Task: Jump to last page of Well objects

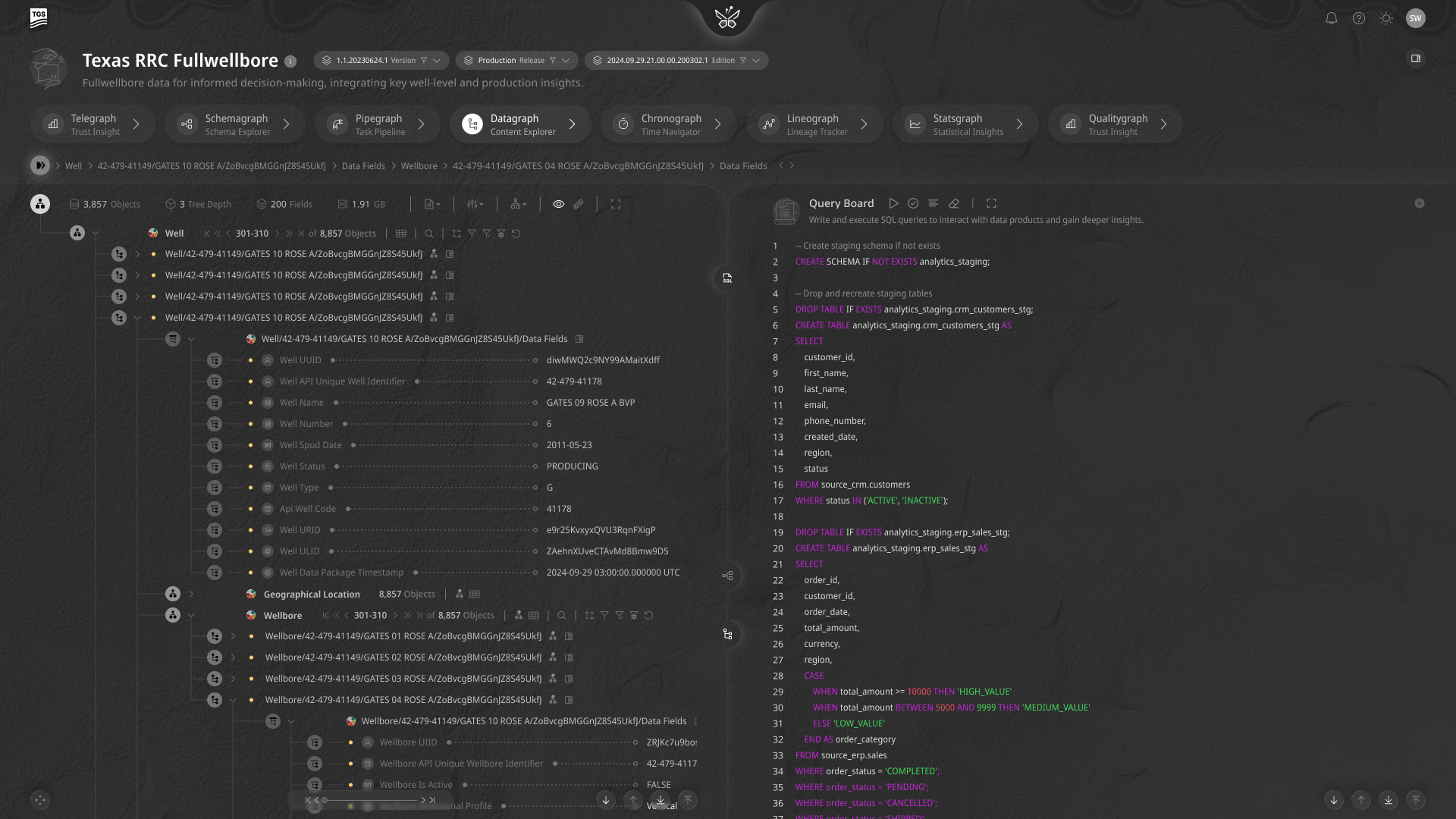Action: (301, 234)
